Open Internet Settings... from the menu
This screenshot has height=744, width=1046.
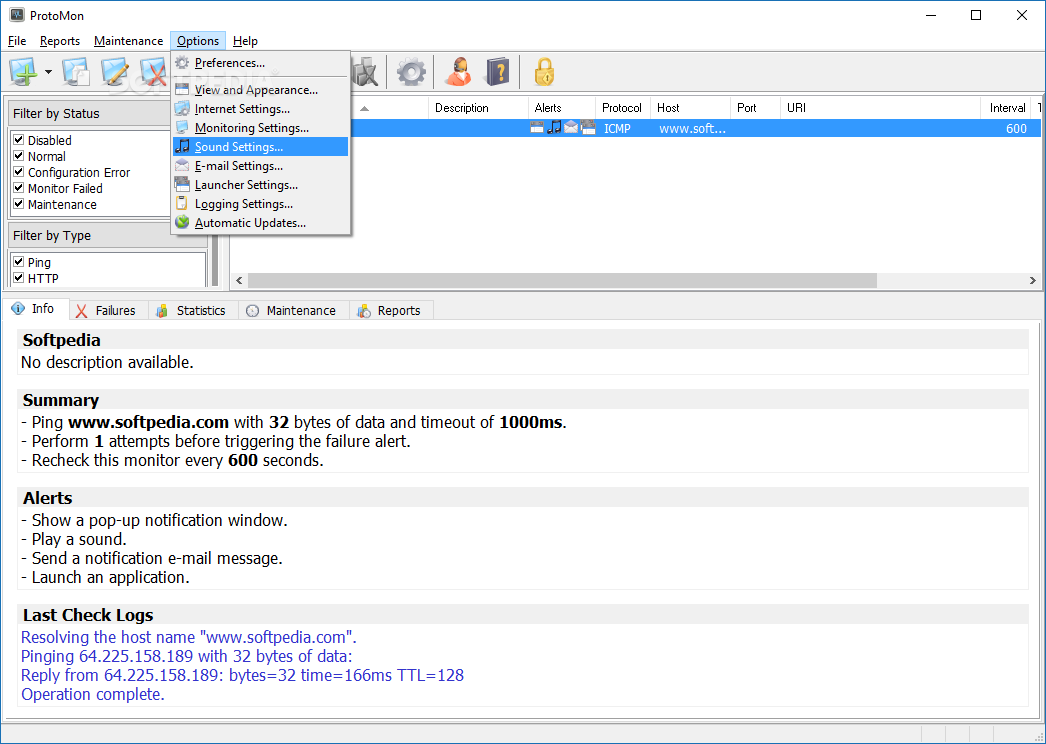pyautogui.click(x=261, y=109)
